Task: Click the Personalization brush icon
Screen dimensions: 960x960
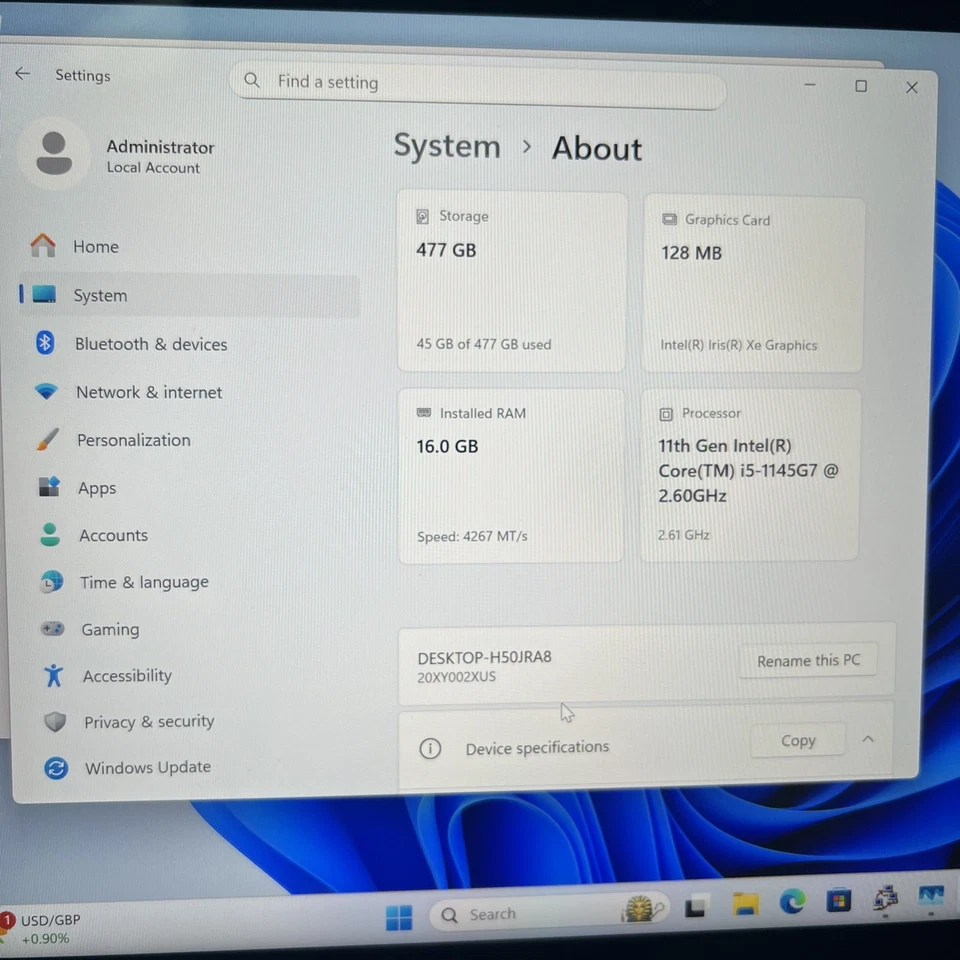Action: tap(46, 439)
